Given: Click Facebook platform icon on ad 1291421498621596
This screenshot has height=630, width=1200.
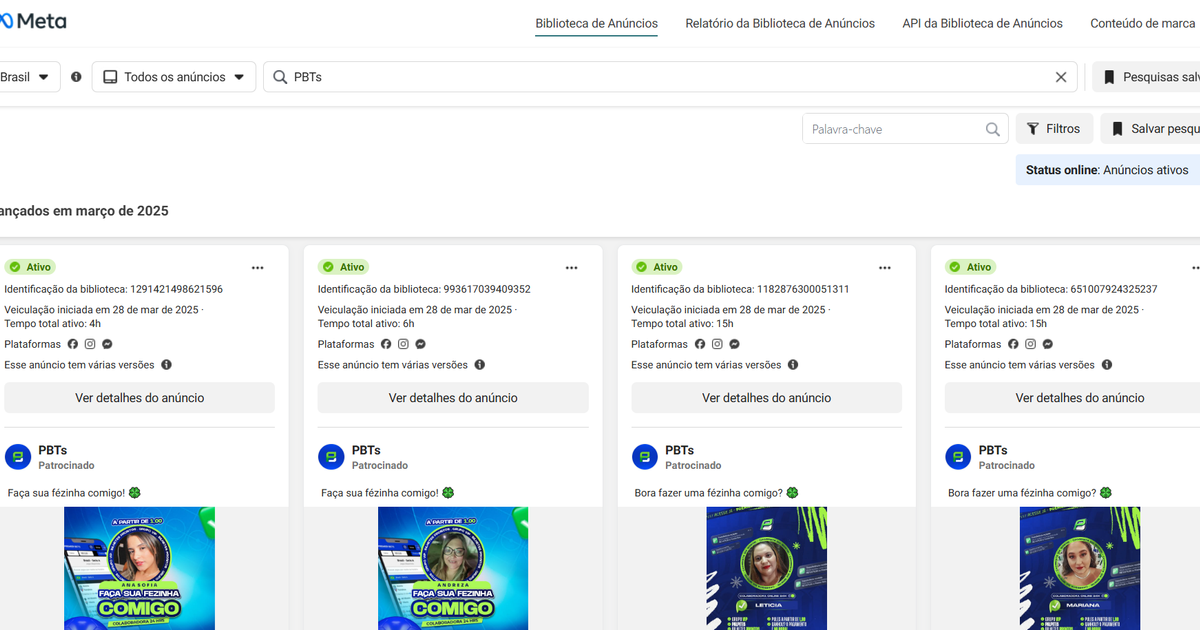Looking at the screenshot, I should click(x=72, y=344).
